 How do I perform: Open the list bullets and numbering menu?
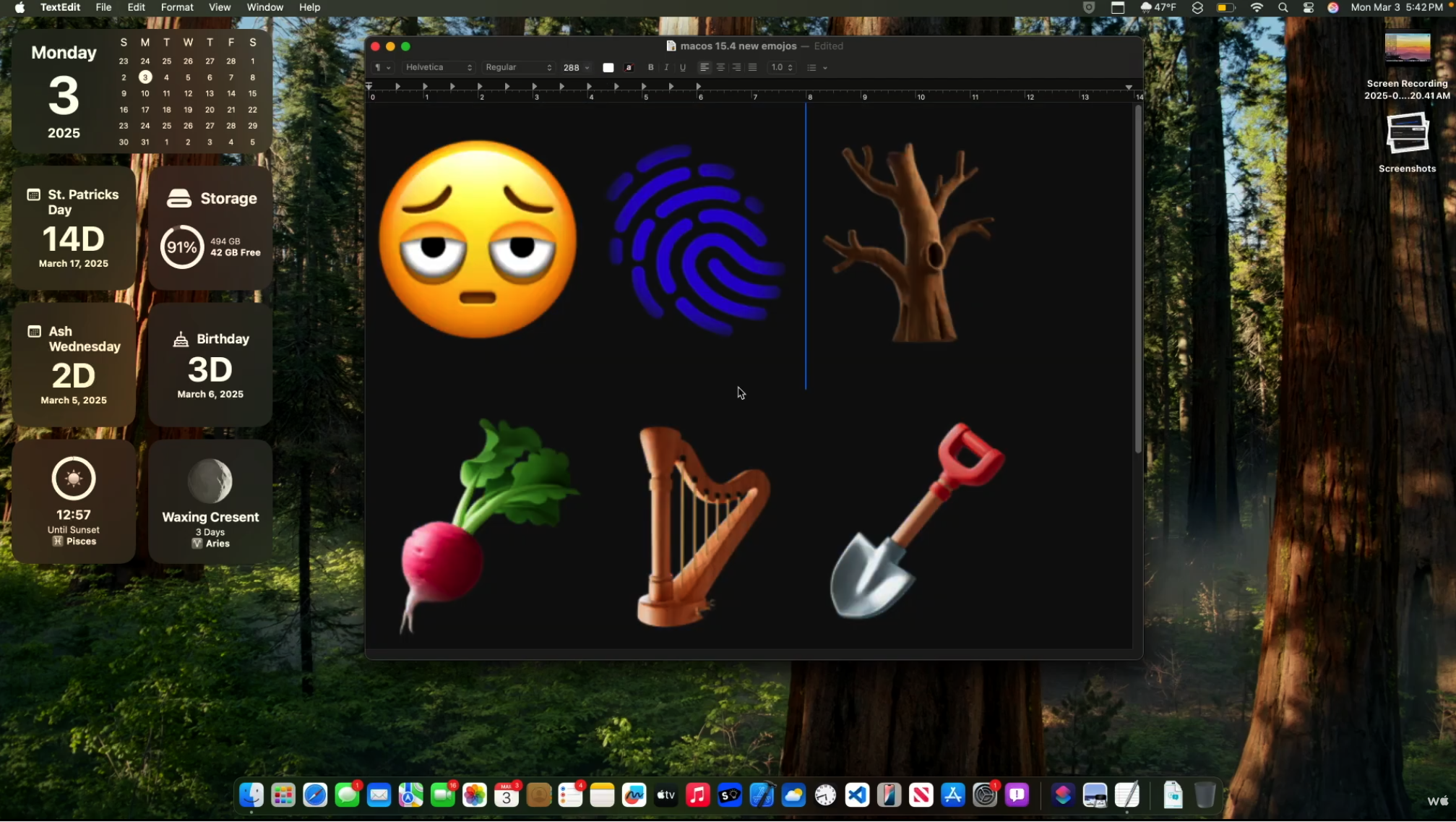pos(817,68)
